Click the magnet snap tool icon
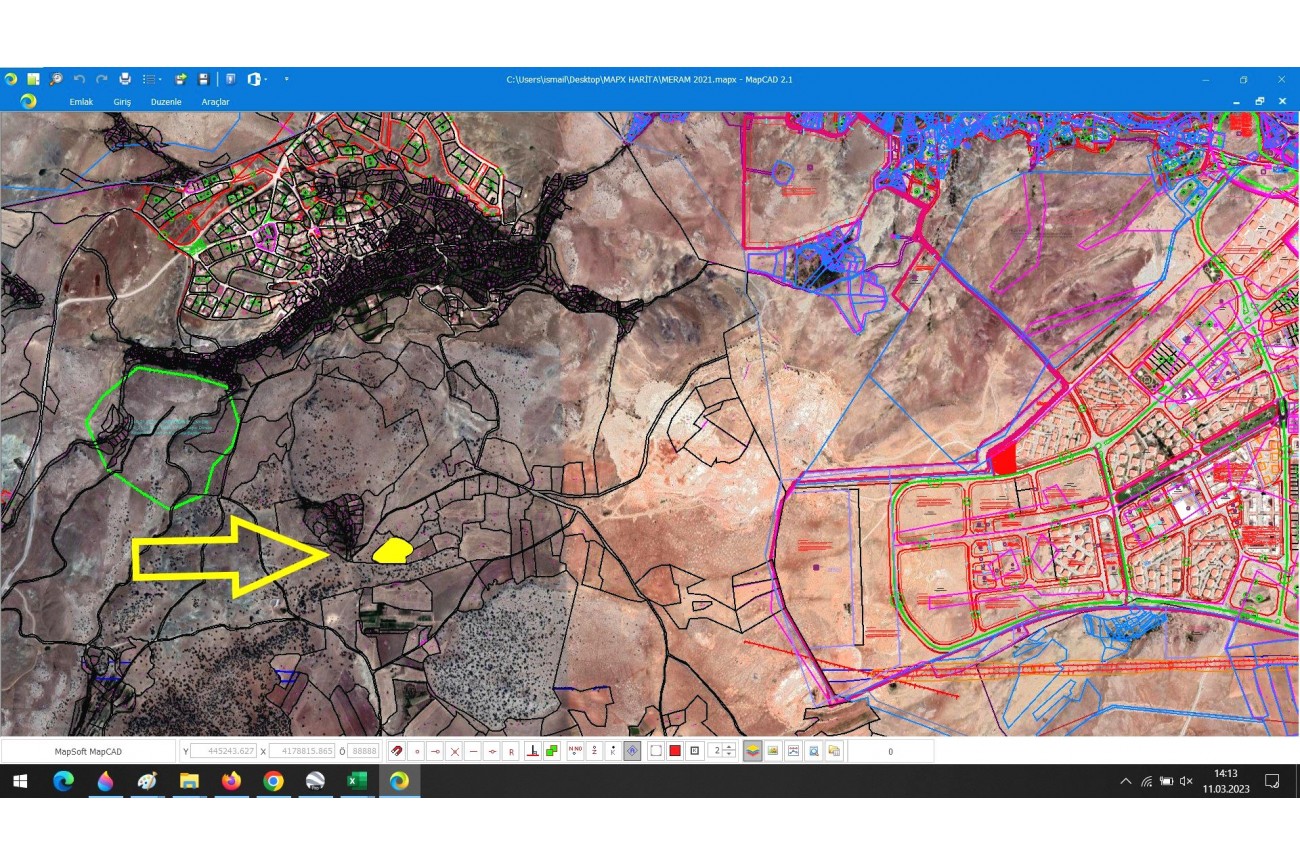 click(x=397, y=751)
